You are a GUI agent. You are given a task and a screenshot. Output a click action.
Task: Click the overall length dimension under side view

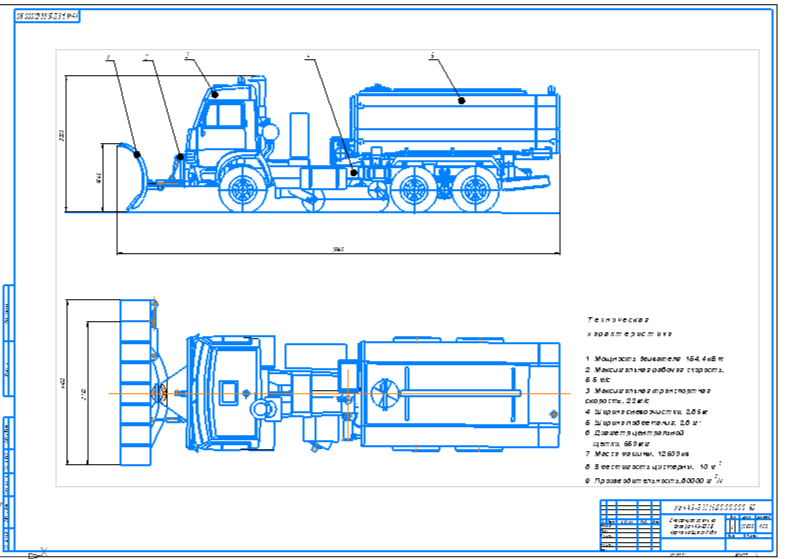pyautogui.click(x=338, y=250)
